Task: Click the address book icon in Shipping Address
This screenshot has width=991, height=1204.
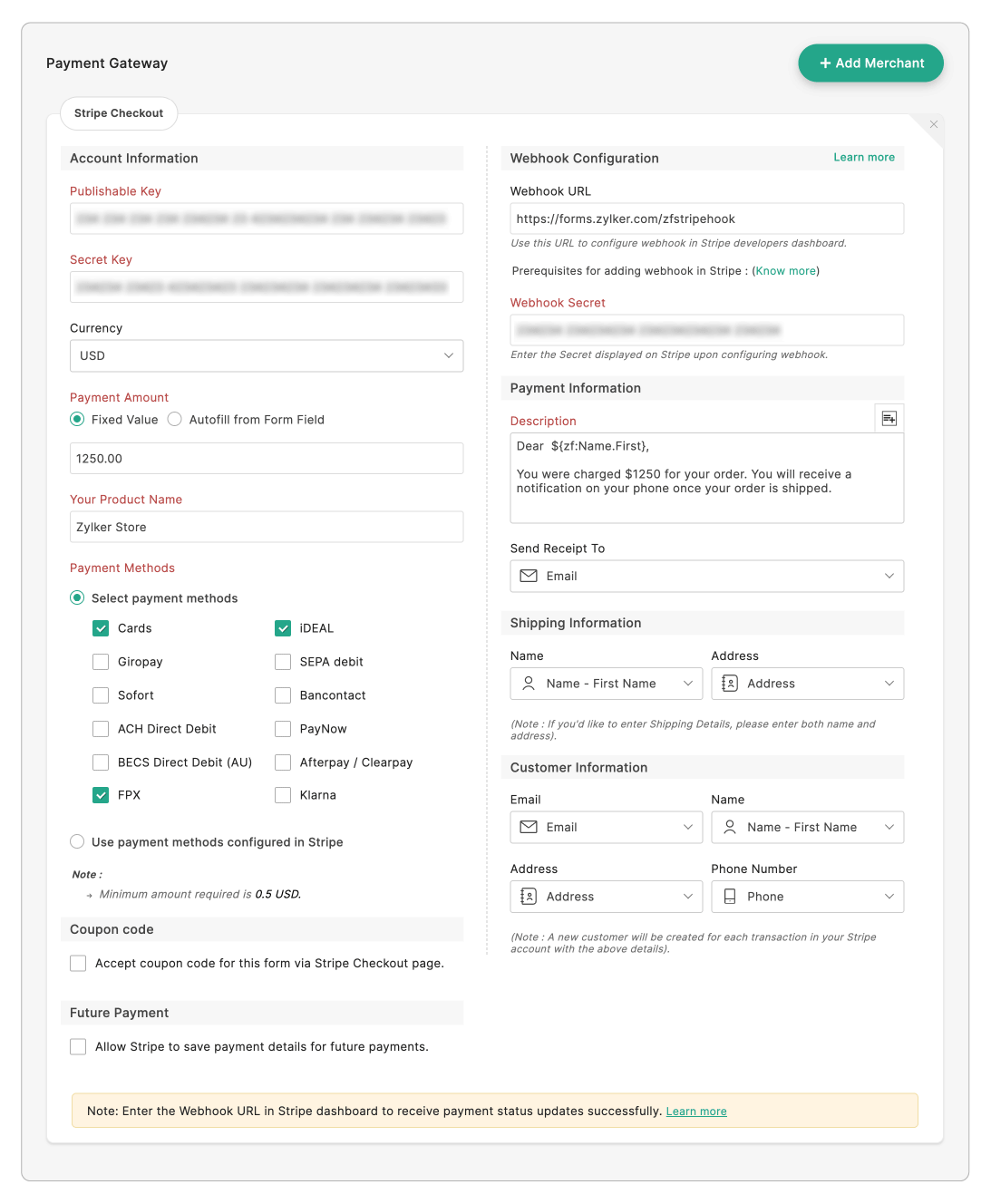Action: 730,684
